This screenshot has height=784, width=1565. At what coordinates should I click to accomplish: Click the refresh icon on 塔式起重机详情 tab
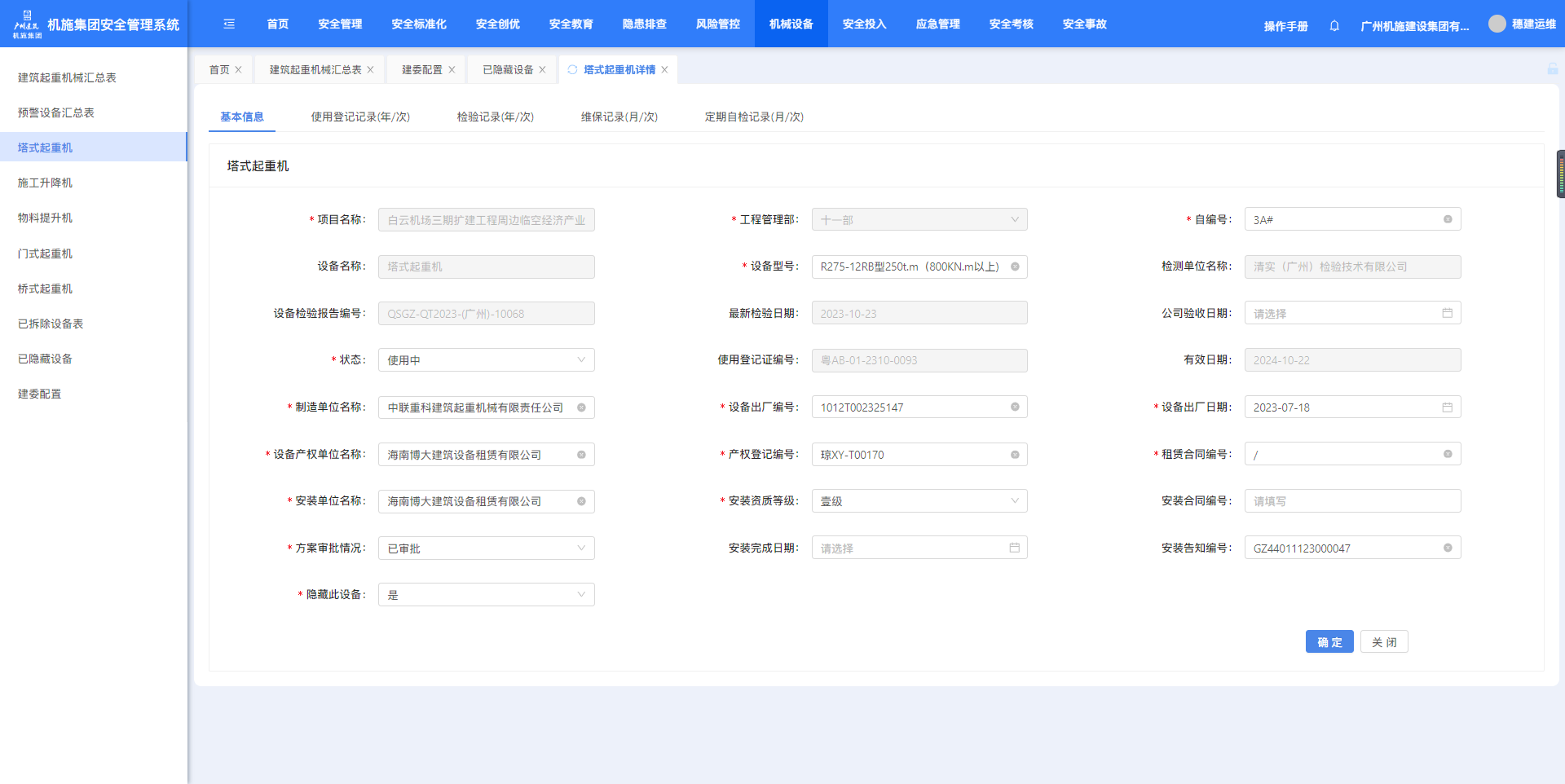point(572,70)
